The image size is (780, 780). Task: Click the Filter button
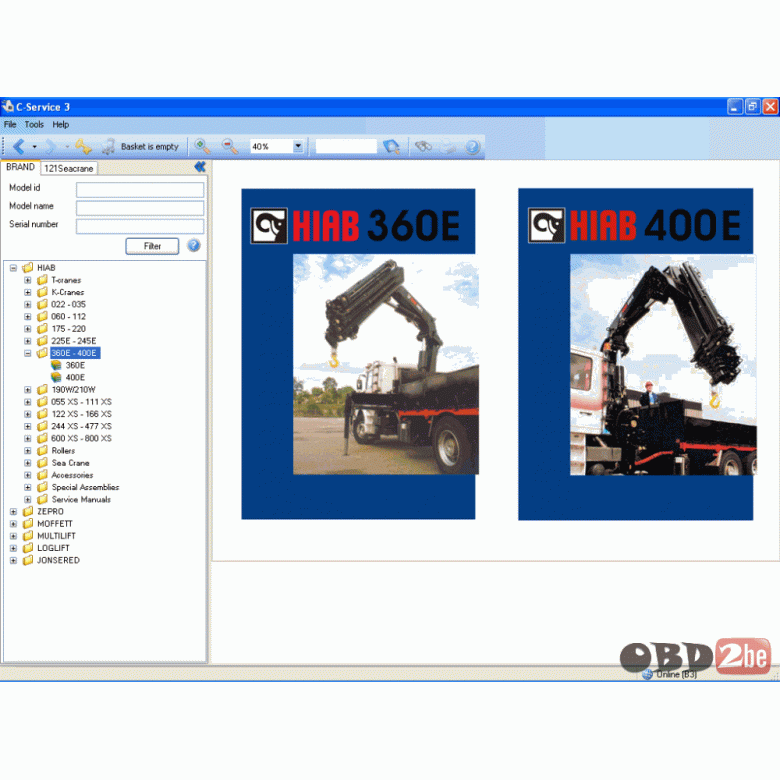[x=152, y=246]
